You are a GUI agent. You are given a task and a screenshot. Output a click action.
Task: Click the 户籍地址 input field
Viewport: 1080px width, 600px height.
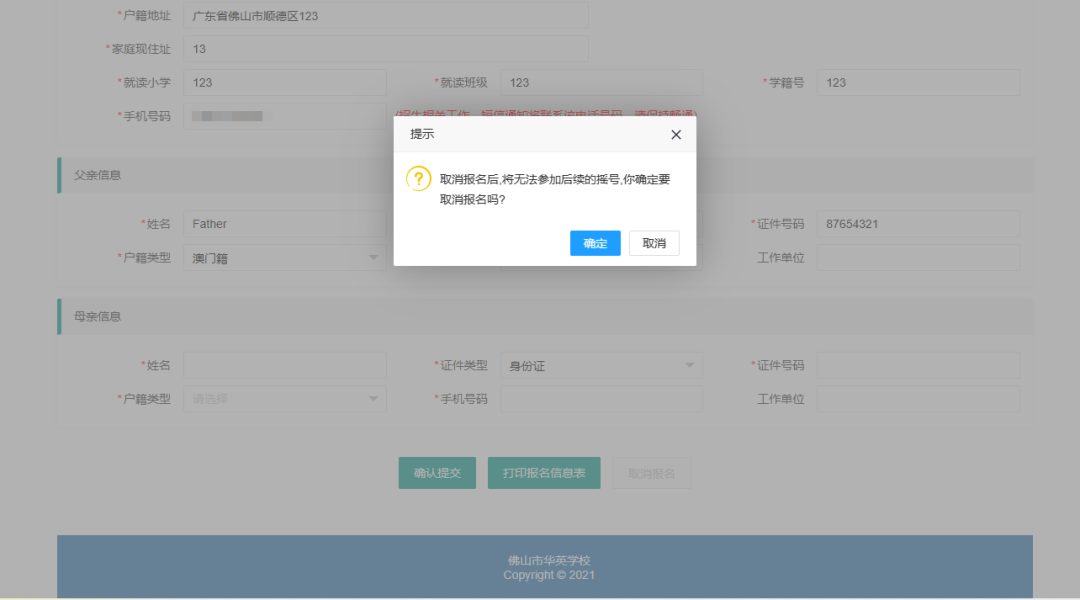pyautogui.click(x=385, y=16)
